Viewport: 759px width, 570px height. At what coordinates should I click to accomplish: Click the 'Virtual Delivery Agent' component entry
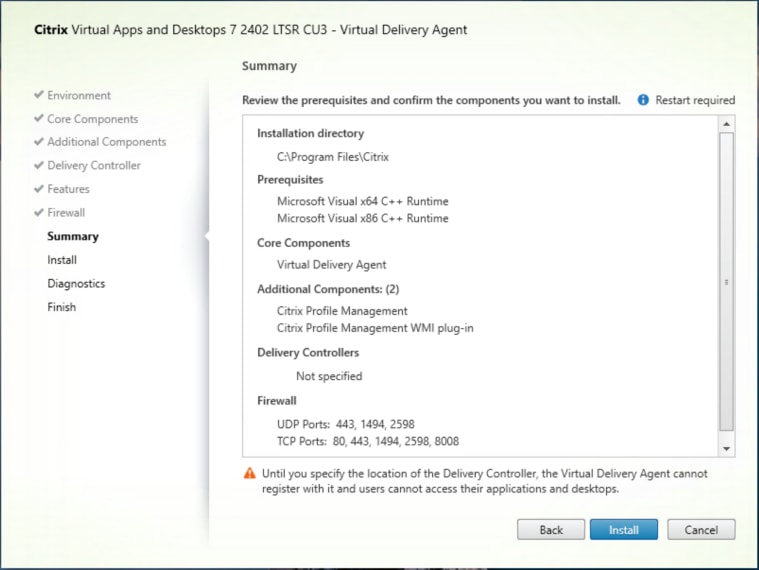point(332,265)
